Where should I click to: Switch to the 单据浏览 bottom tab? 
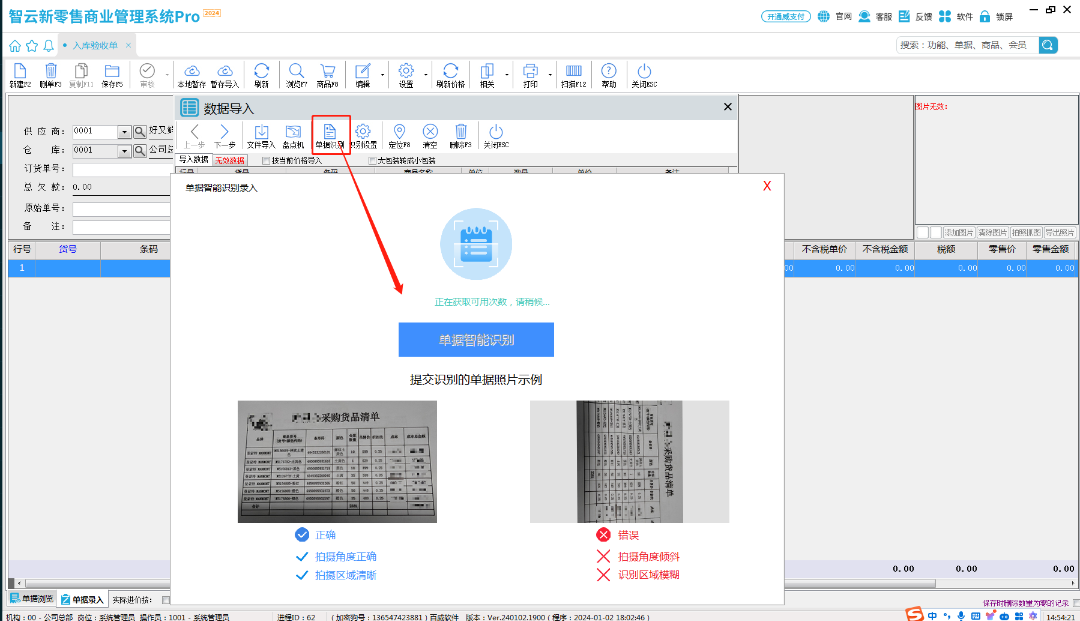(30, 600)
